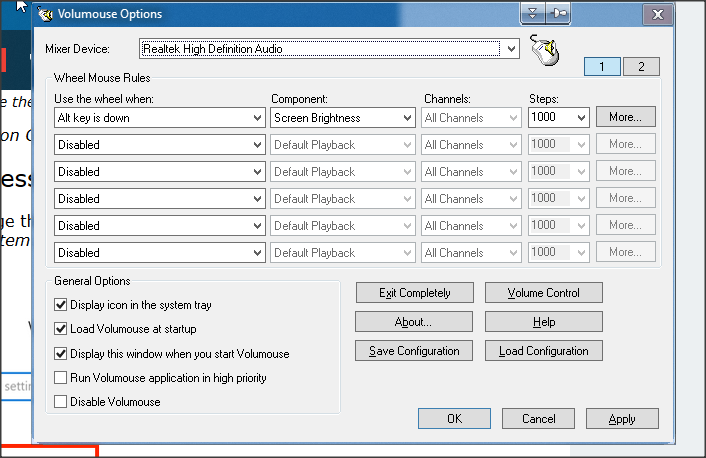Screen dimensions: 706x458
Task: Click the General Options group label
Action: pos(92,281)
